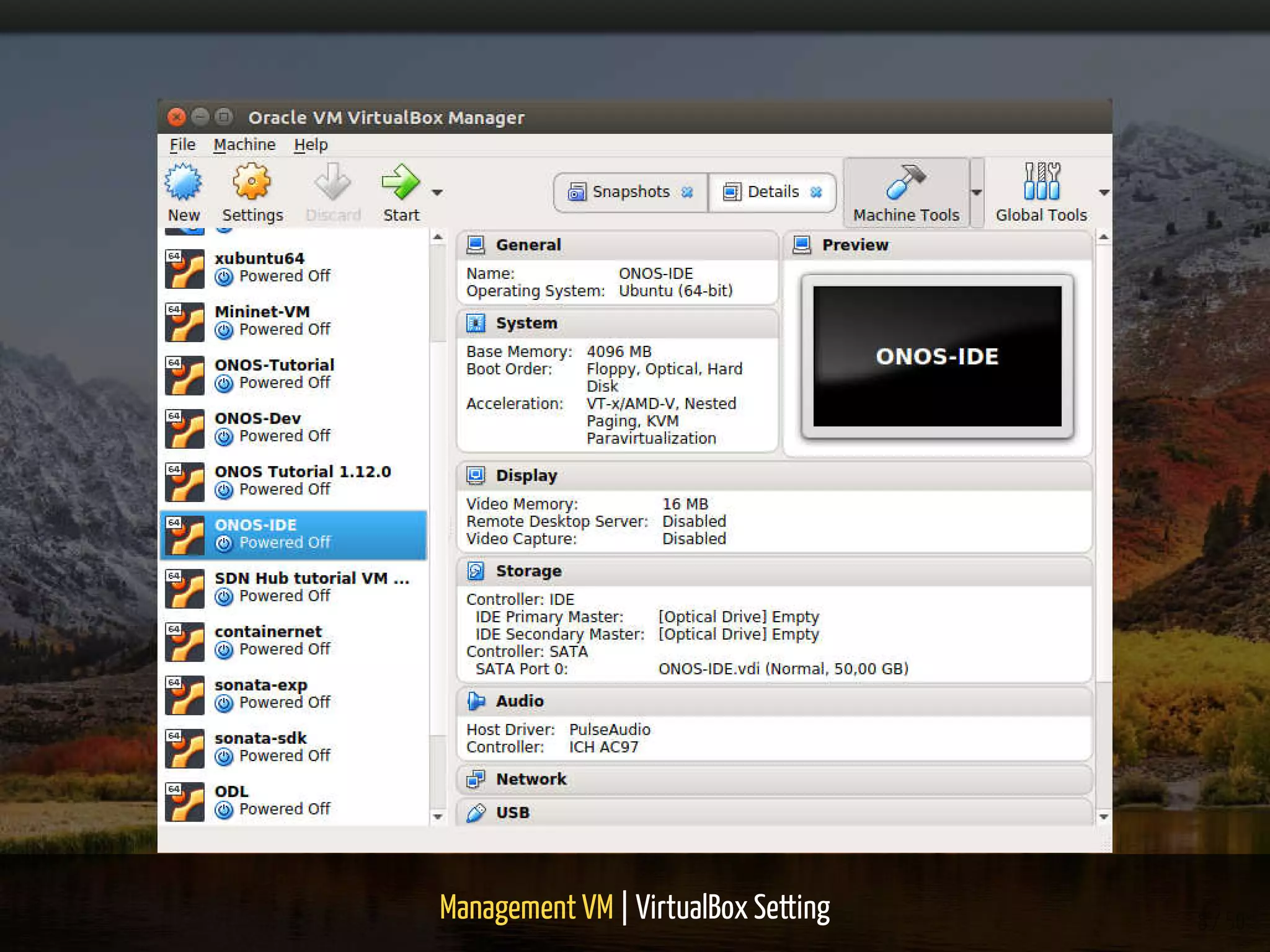The height and width of the screenshot is (952, 1270).
Task: Select the containernet virtual machine
Action: click(x=294, y=641)
